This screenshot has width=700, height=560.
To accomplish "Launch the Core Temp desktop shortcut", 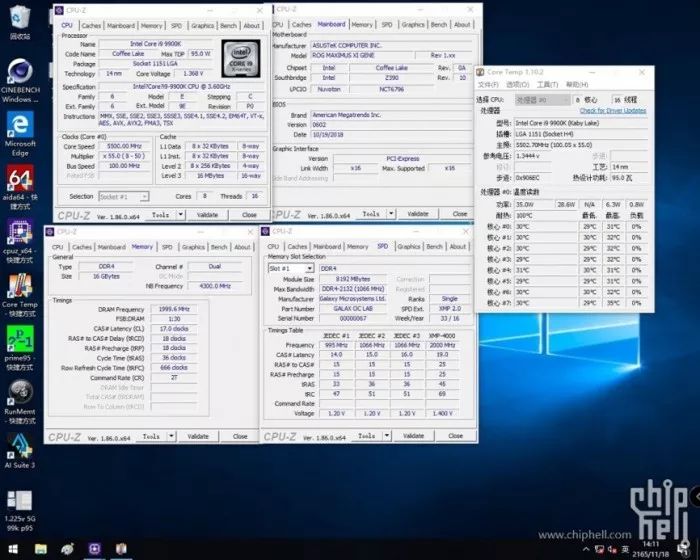I will tap(20, 295).
